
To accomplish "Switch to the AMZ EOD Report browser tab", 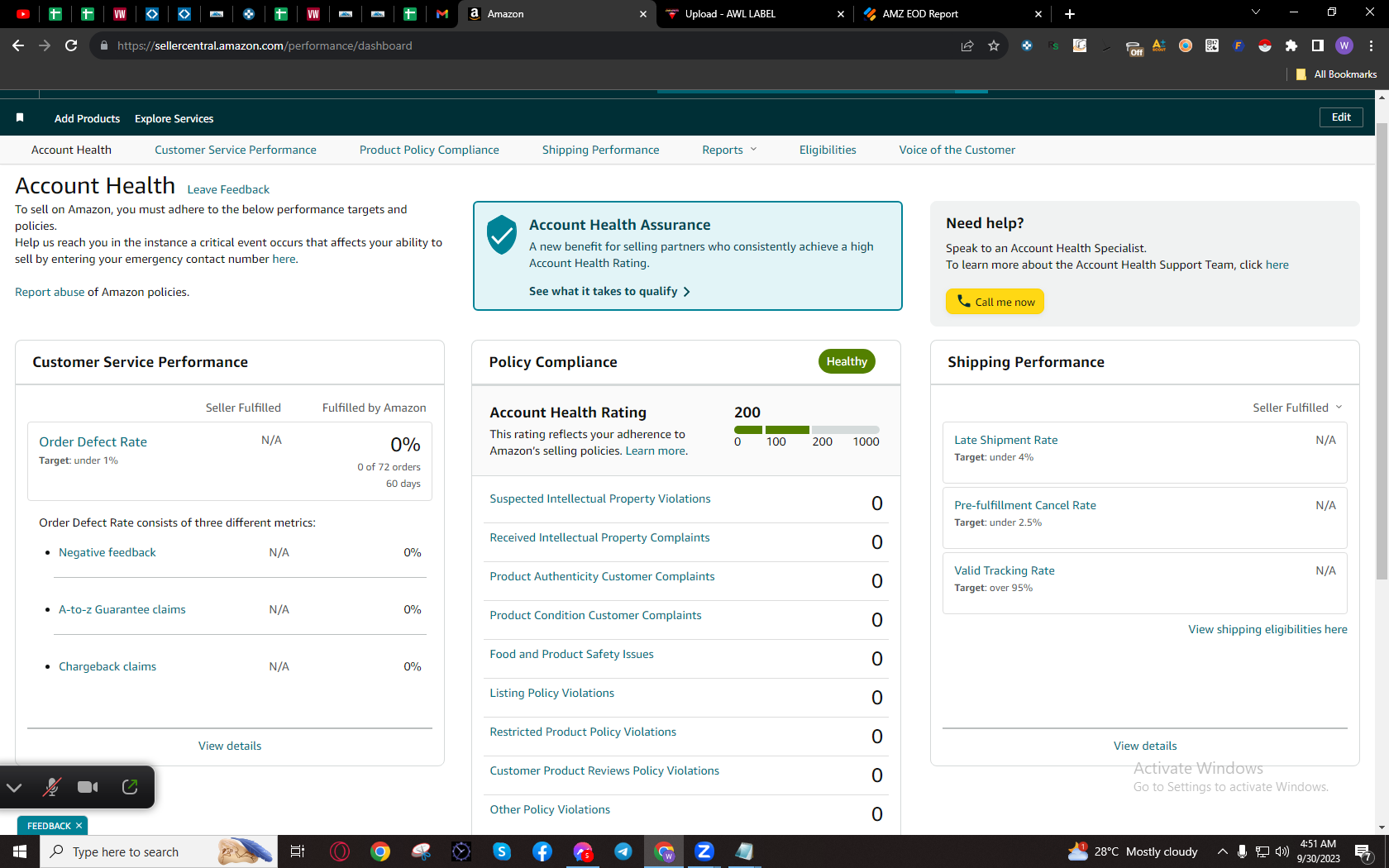I will pyautogui.click(x=952, y=14).
